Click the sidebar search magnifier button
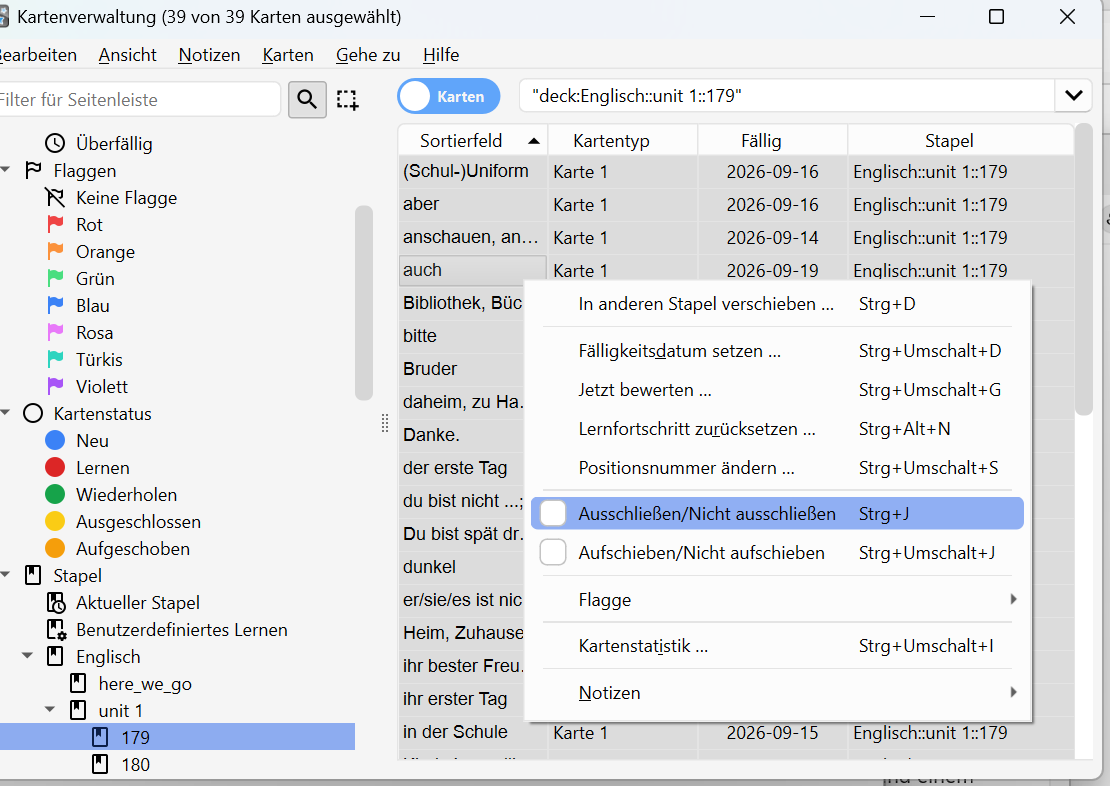 (307, 99)
